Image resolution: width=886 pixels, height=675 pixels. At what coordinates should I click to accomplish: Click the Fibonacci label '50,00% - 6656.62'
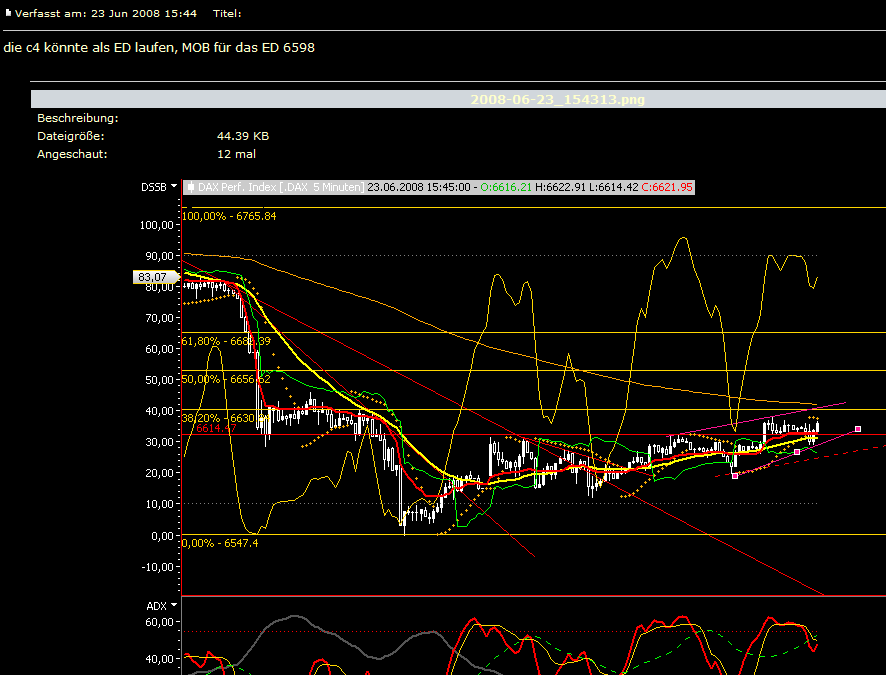(x=226, y=379)
